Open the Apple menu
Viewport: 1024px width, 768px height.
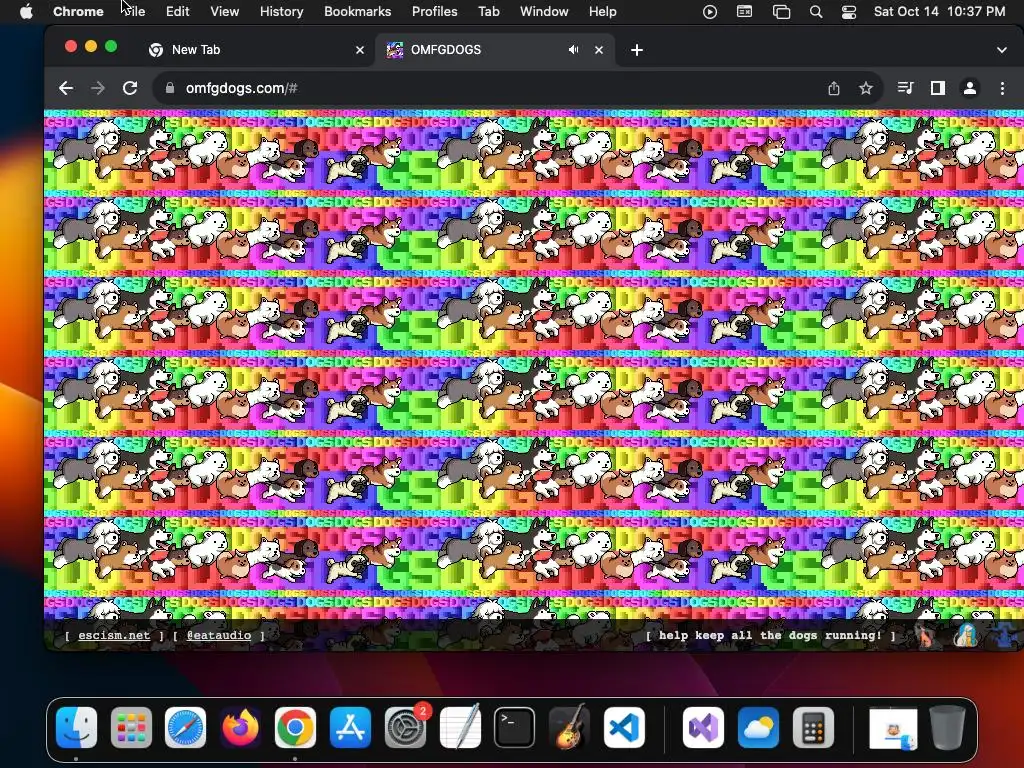click(x=26, y=11)
